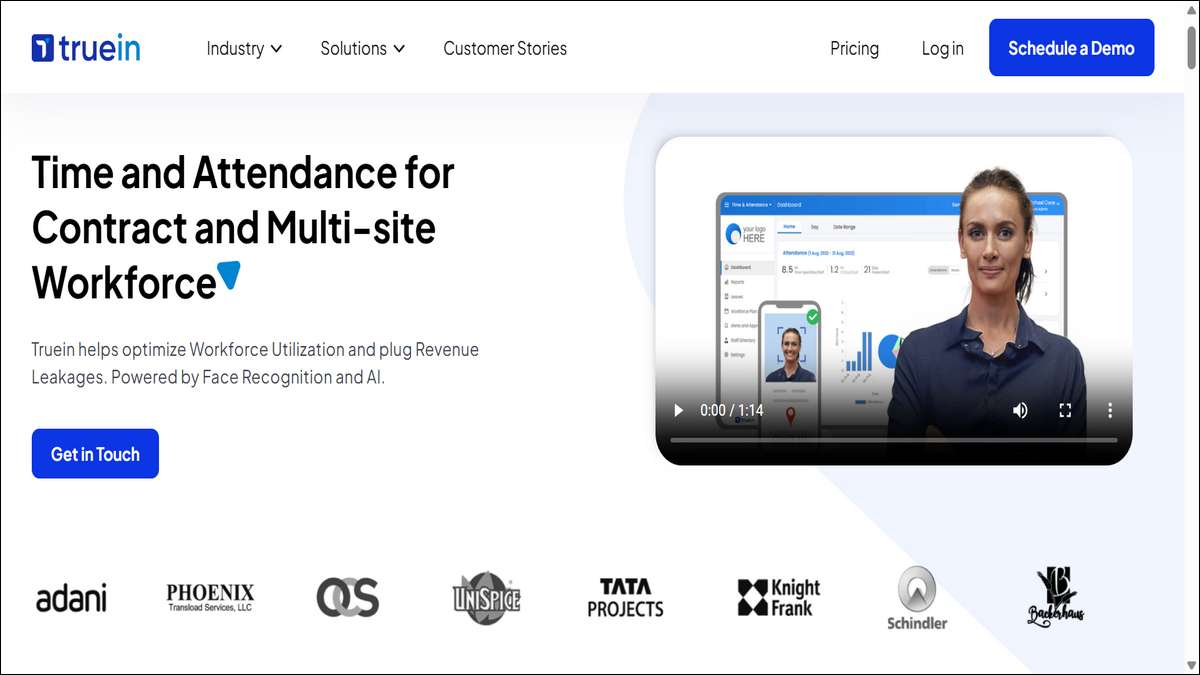
Task: Click the Phoenix Transload Services logo
Action: click(210, 598)
